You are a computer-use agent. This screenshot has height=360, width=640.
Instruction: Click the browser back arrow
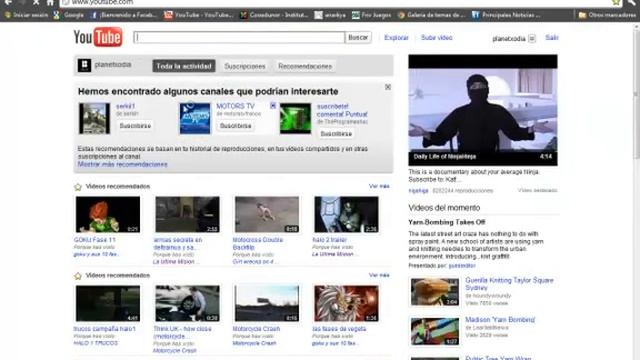8,2
